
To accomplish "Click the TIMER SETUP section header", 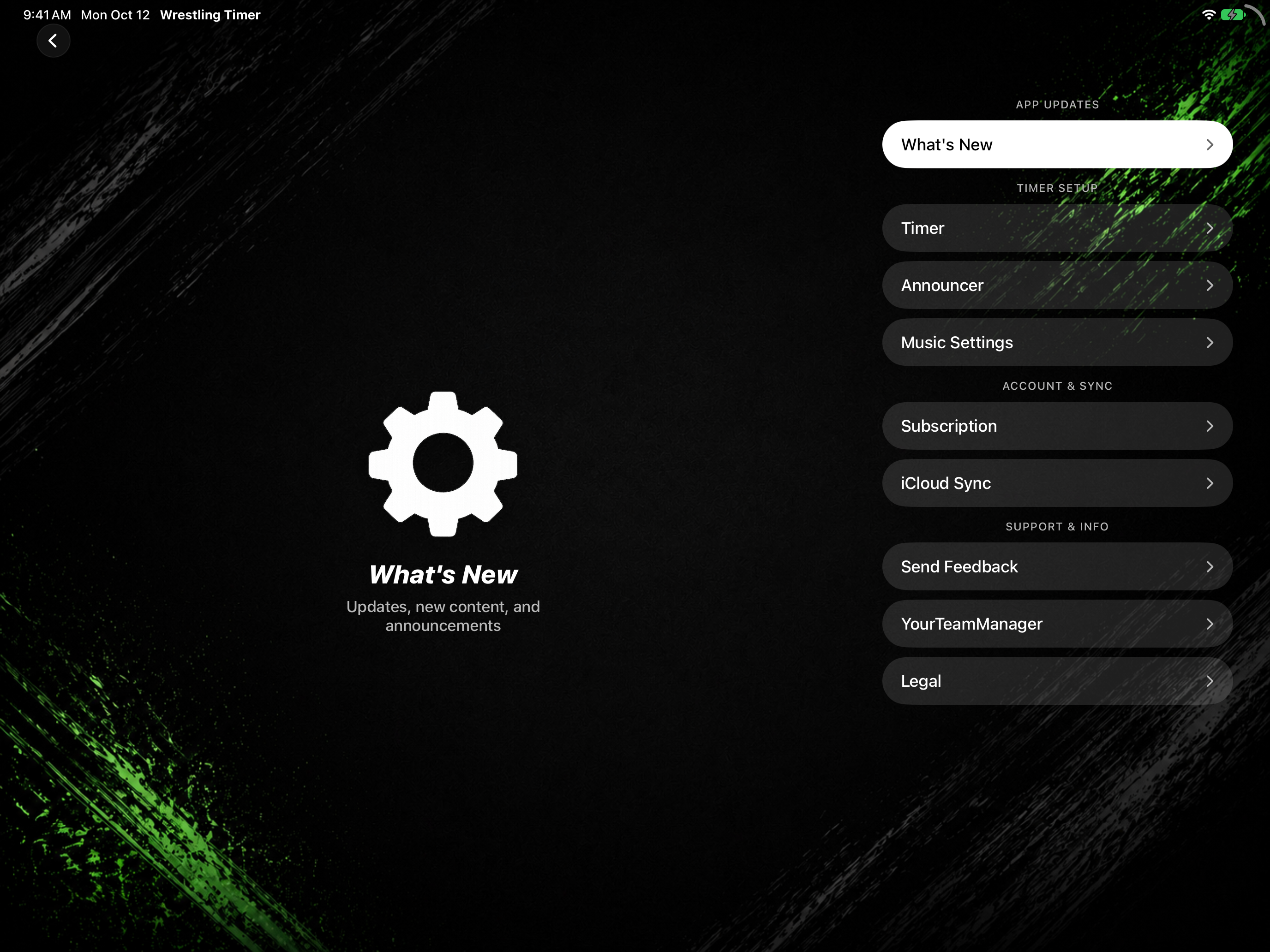I will [x=1057, y=188].
